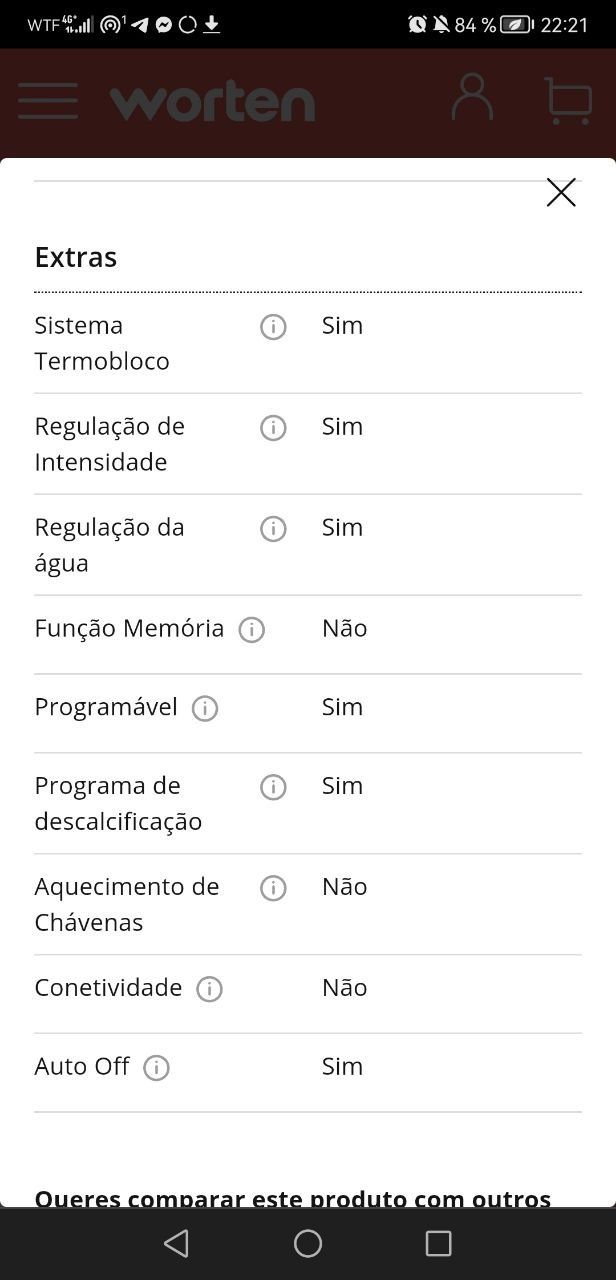The width and height of the screenshot is (616, 1280).
Task: Show Auto Off info tooltip
Action: pos(156,1068)
